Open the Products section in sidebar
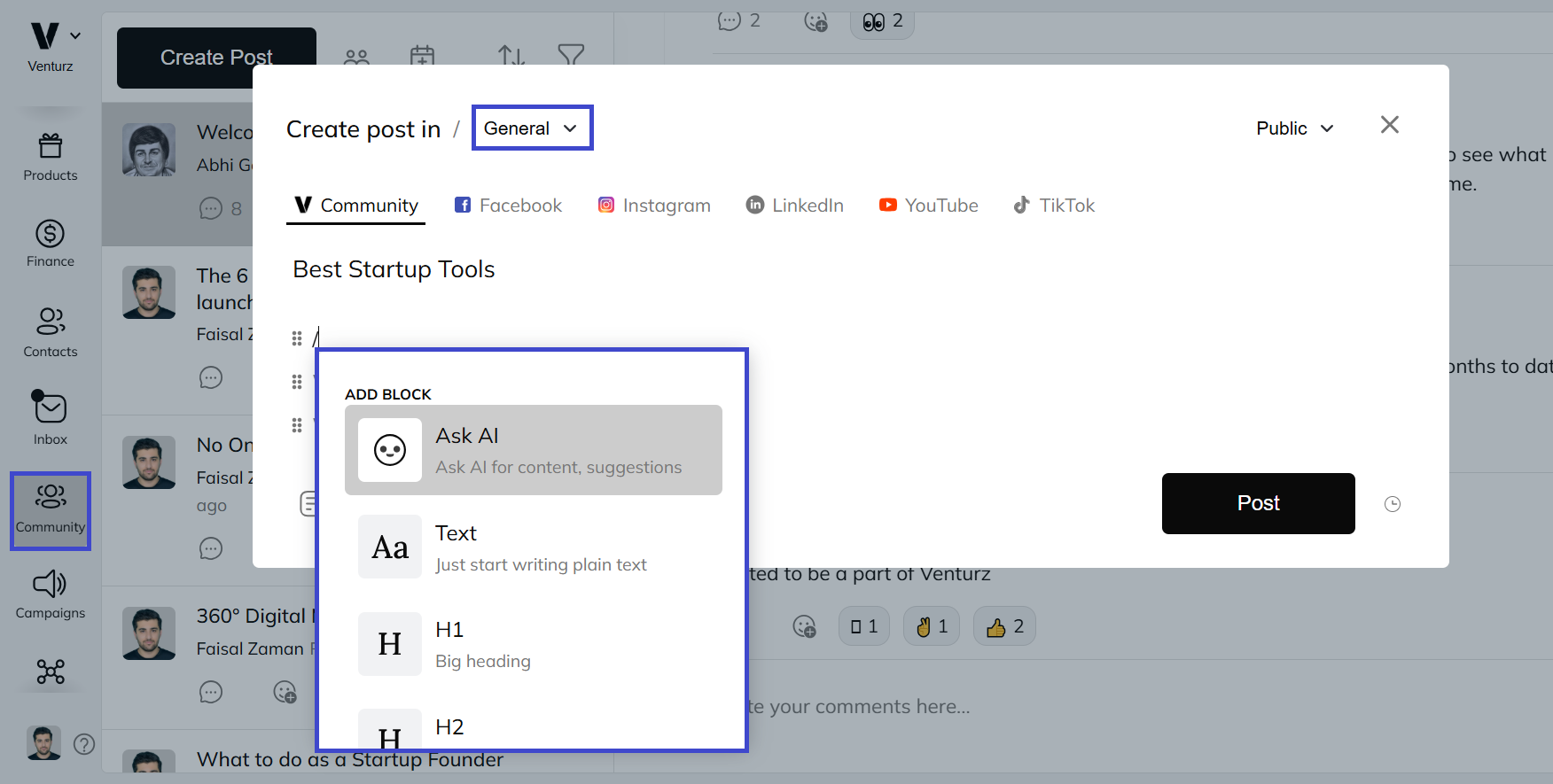Screen dimensions: 1553x784 pyautogui.click(x=51, y=157)
